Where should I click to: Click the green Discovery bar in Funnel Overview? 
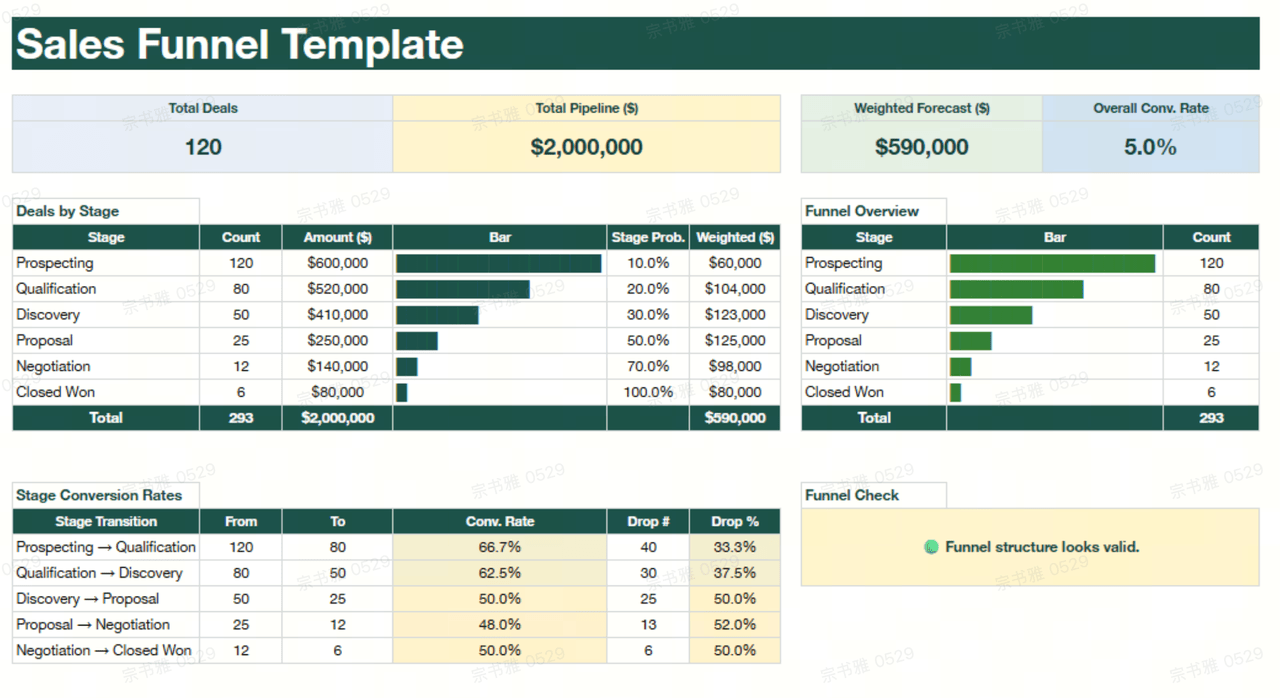point(991,315)
